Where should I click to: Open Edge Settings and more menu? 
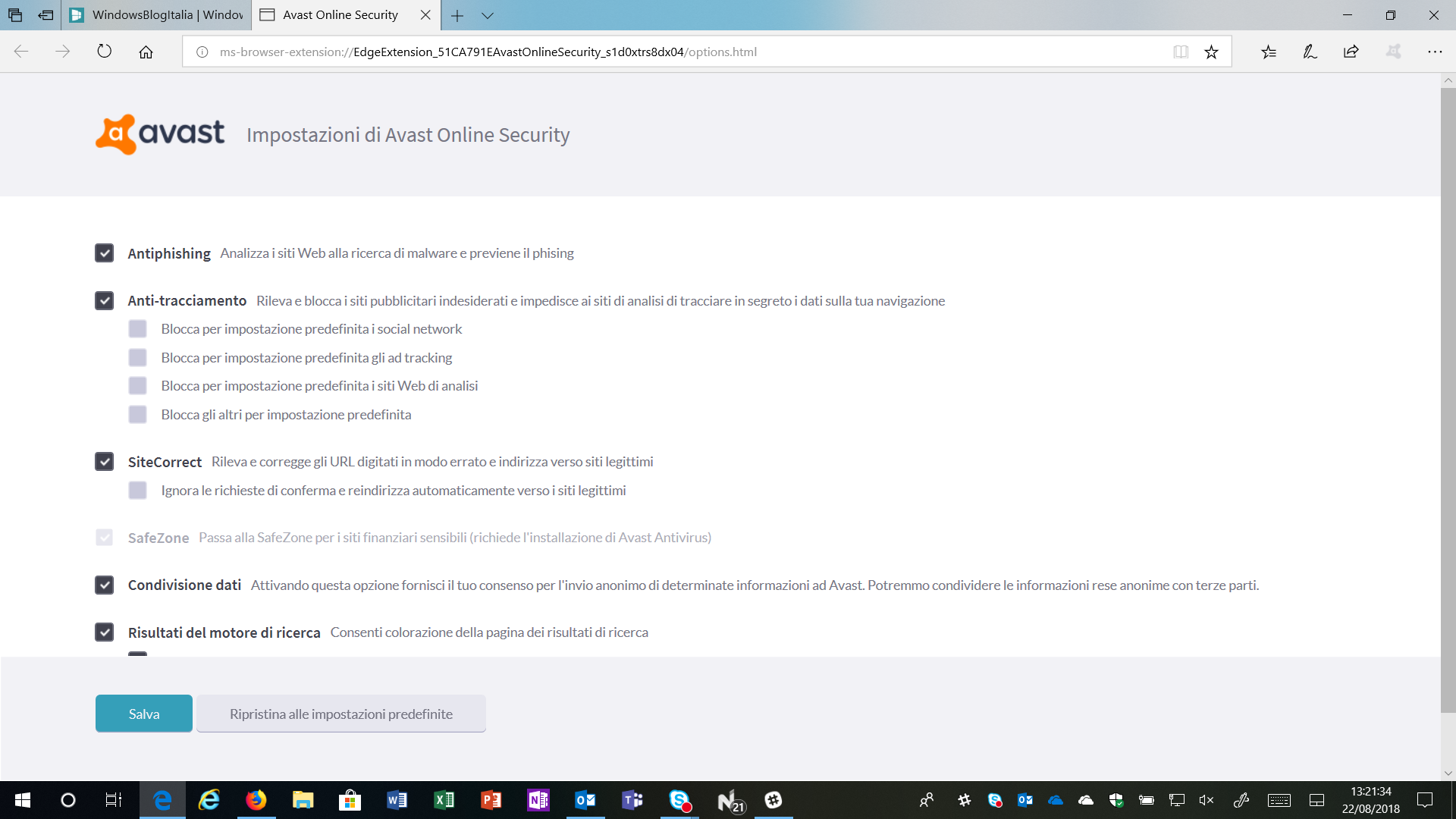click(1435, 52)
